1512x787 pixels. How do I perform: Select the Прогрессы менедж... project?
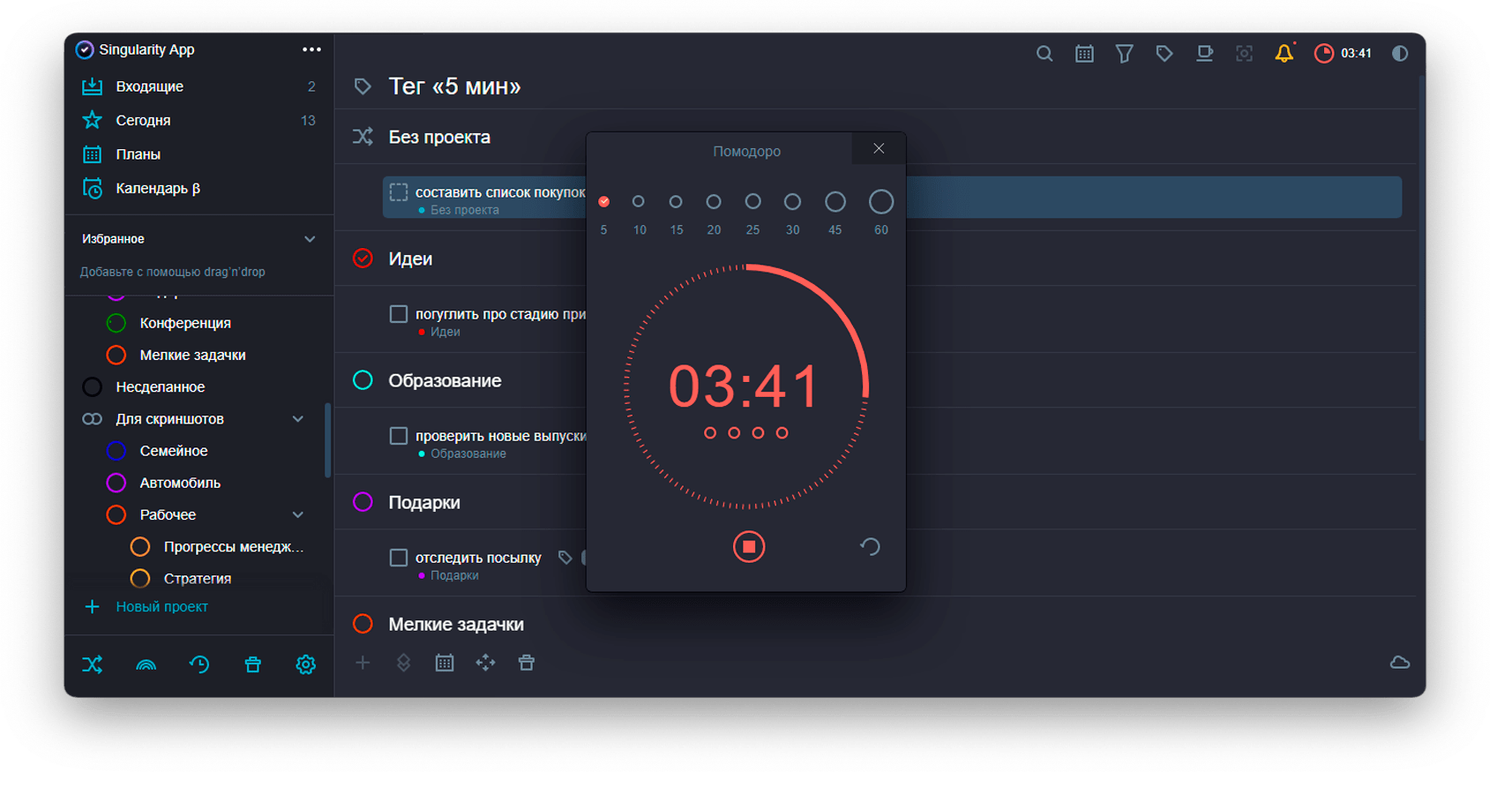pyautogui.click(x=233, y=547)
